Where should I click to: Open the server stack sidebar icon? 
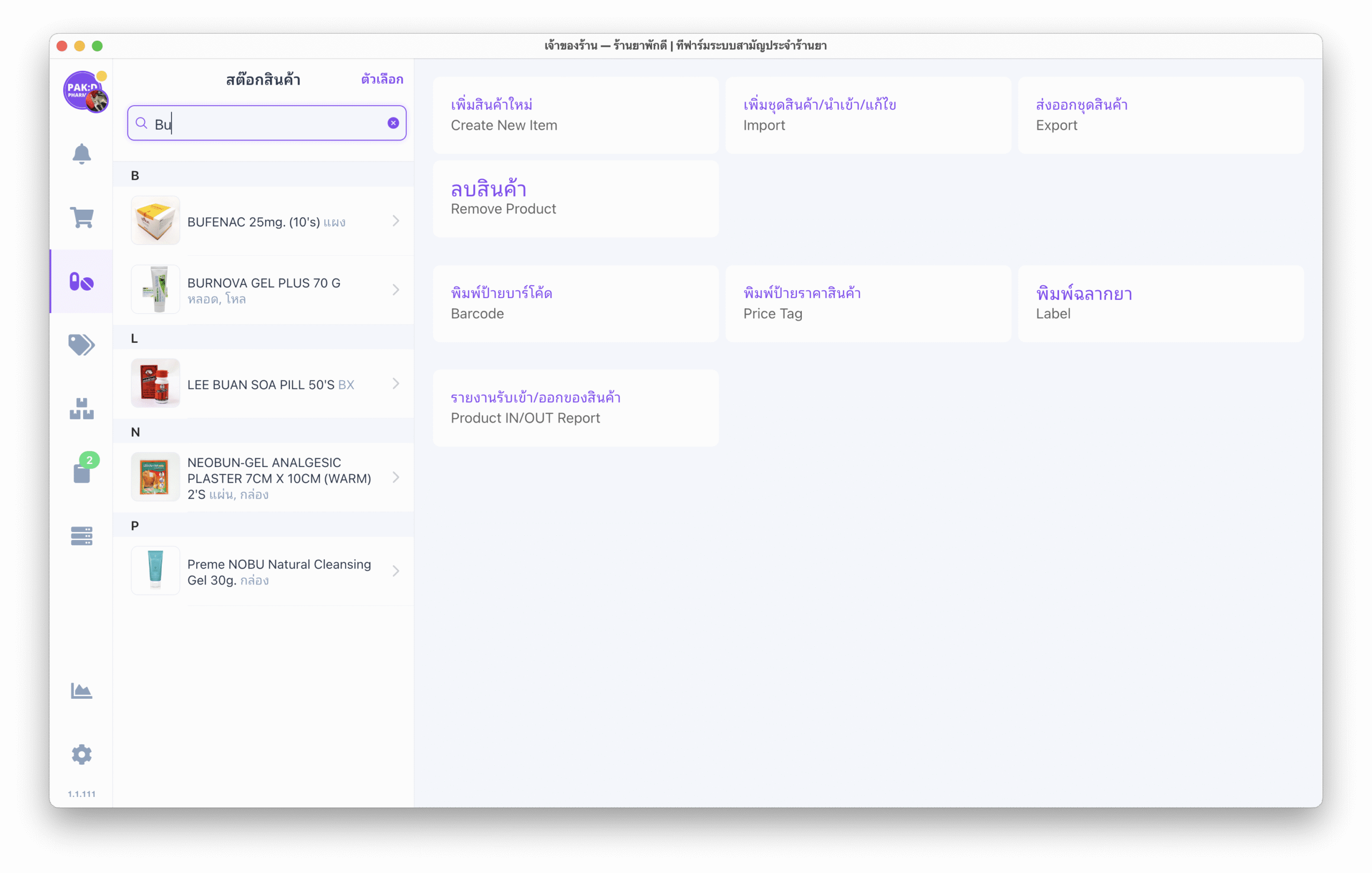81,536
